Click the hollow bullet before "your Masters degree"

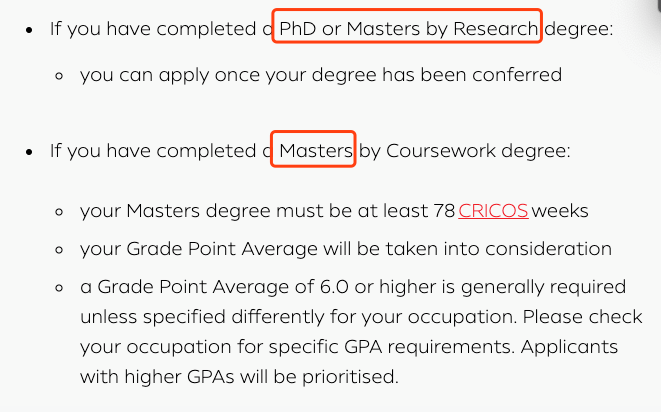[x=61, y=212]
